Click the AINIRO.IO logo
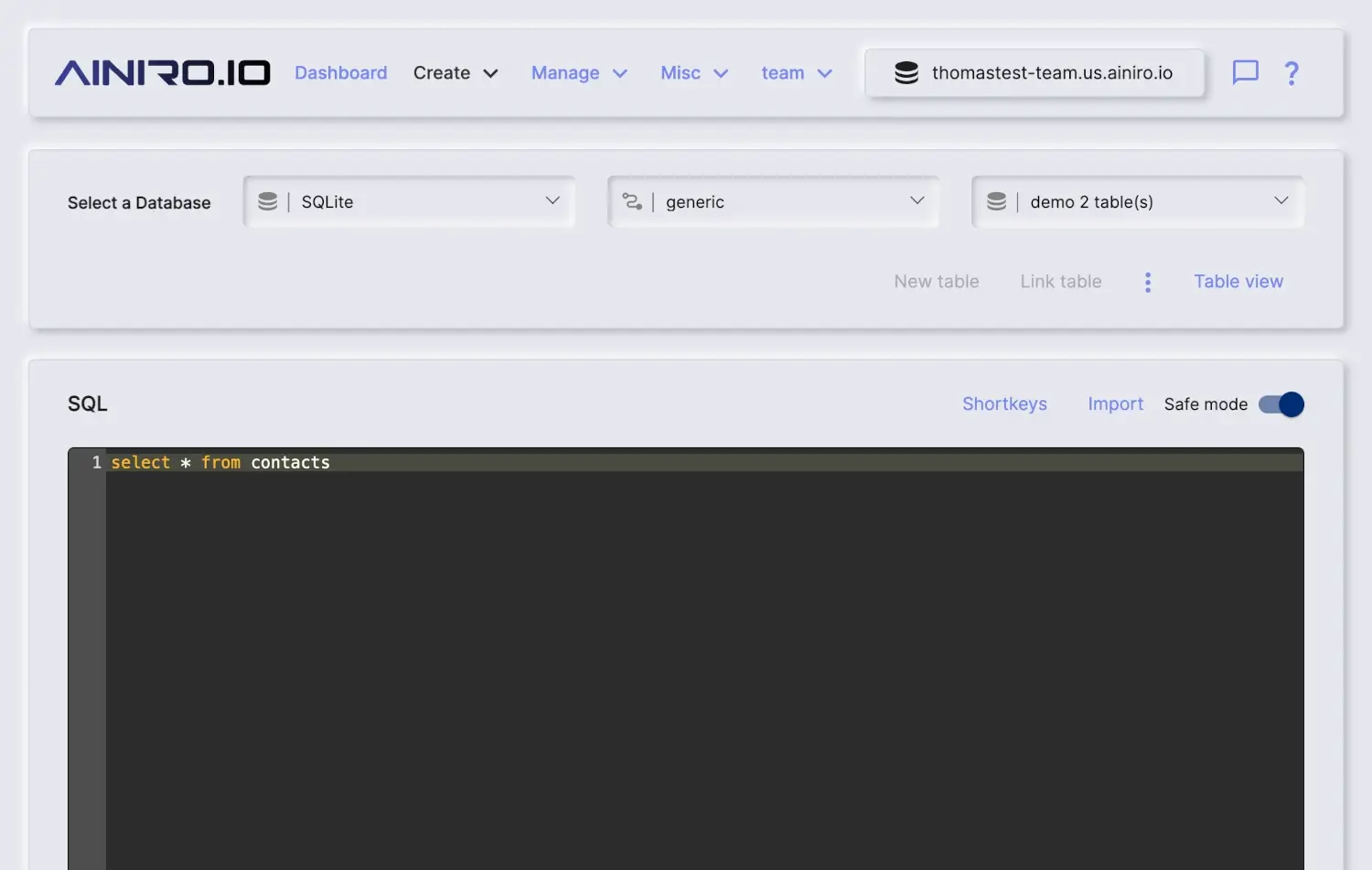The width and height of the screenshot is (1372, 870). point(163,72)
